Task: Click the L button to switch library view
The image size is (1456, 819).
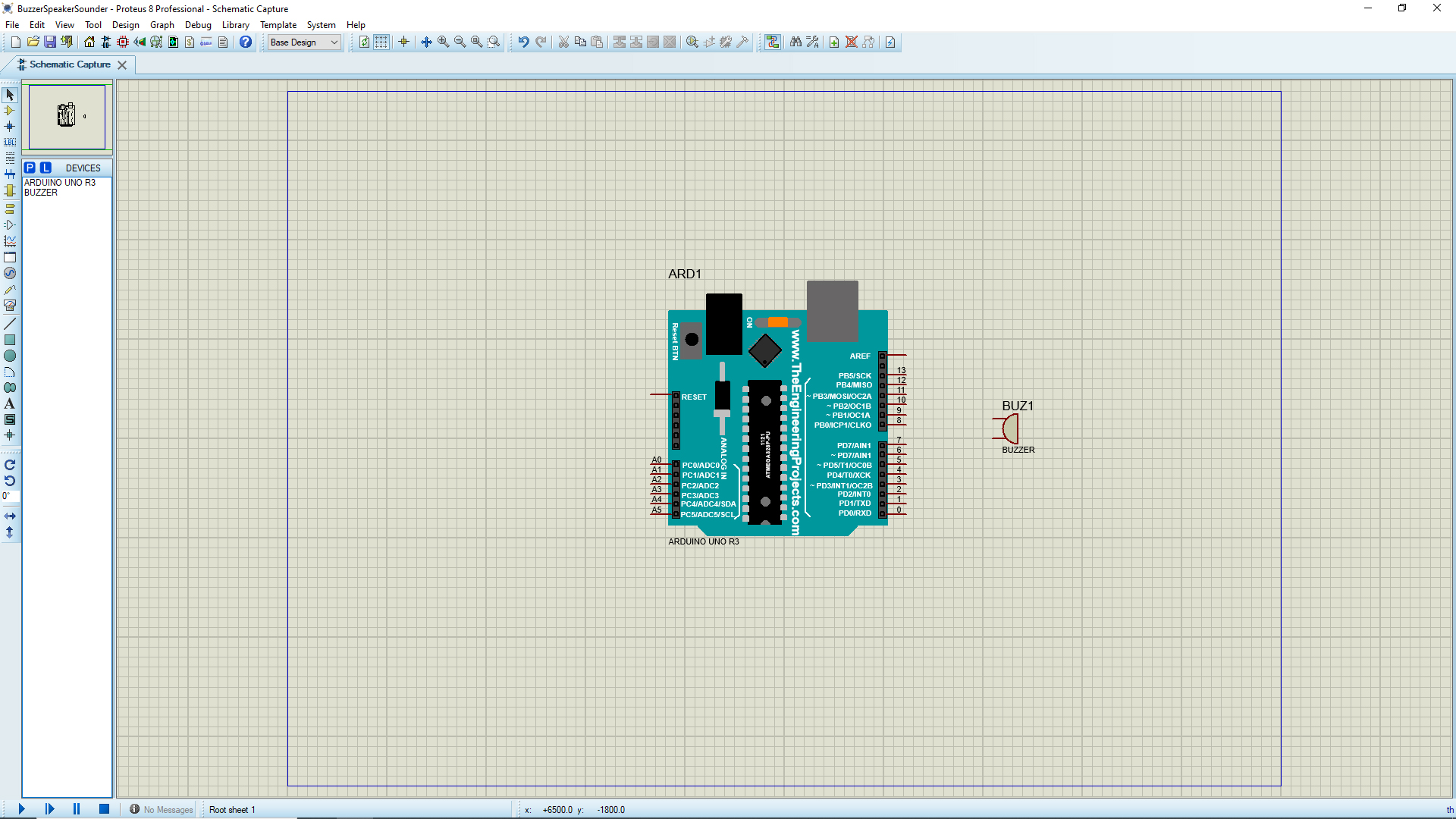Action: click(x=45, y=168)
